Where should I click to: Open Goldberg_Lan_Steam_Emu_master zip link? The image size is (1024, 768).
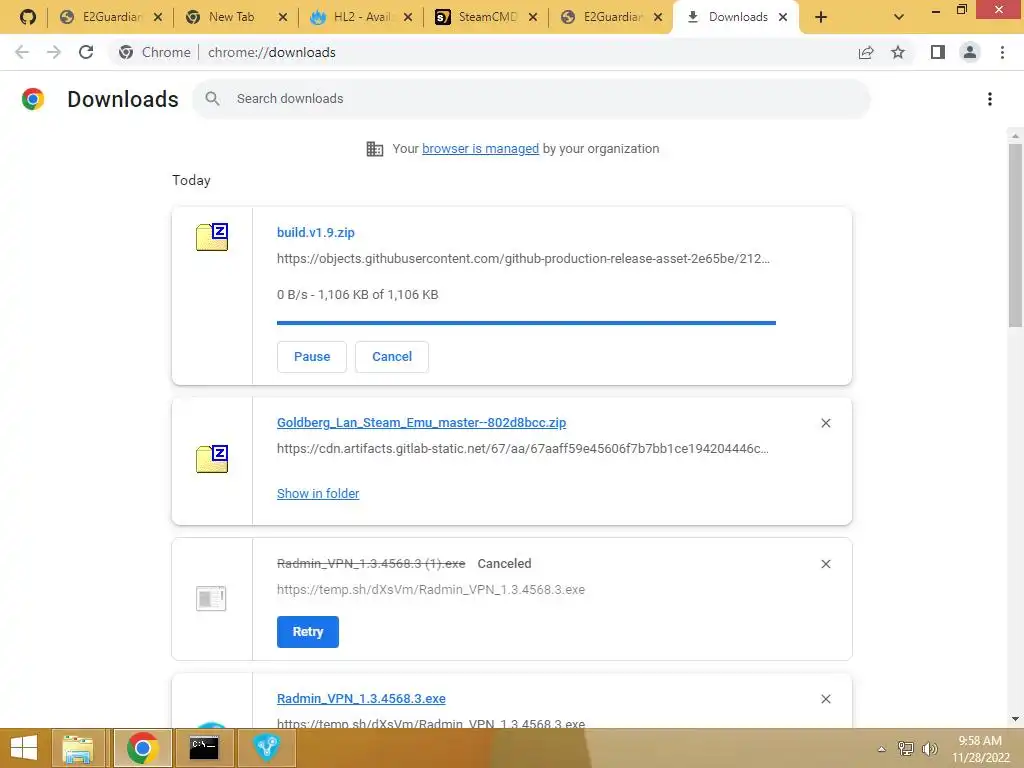point(421,423)
